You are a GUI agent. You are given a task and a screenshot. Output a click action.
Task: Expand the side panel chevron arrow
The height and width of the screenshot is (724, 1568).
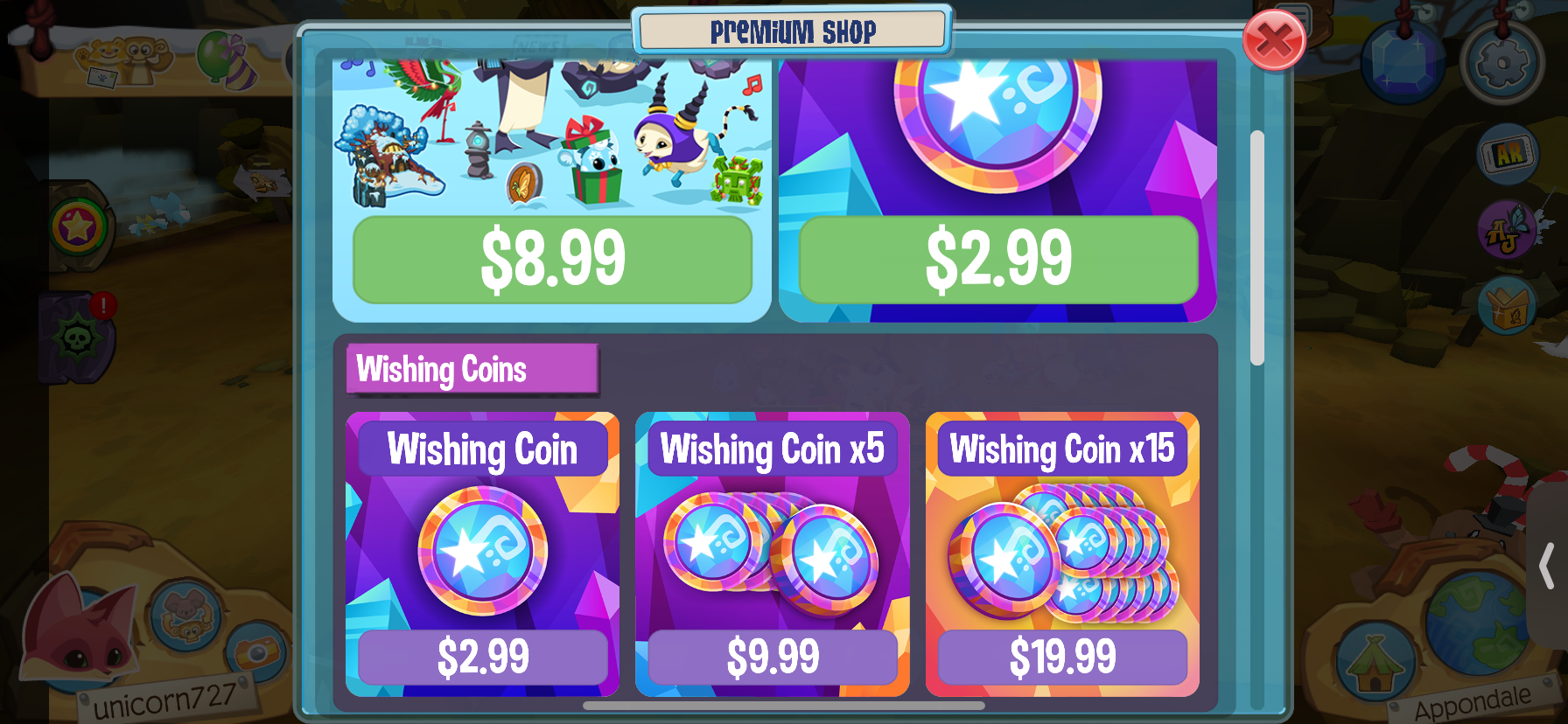click(1547, 566)
